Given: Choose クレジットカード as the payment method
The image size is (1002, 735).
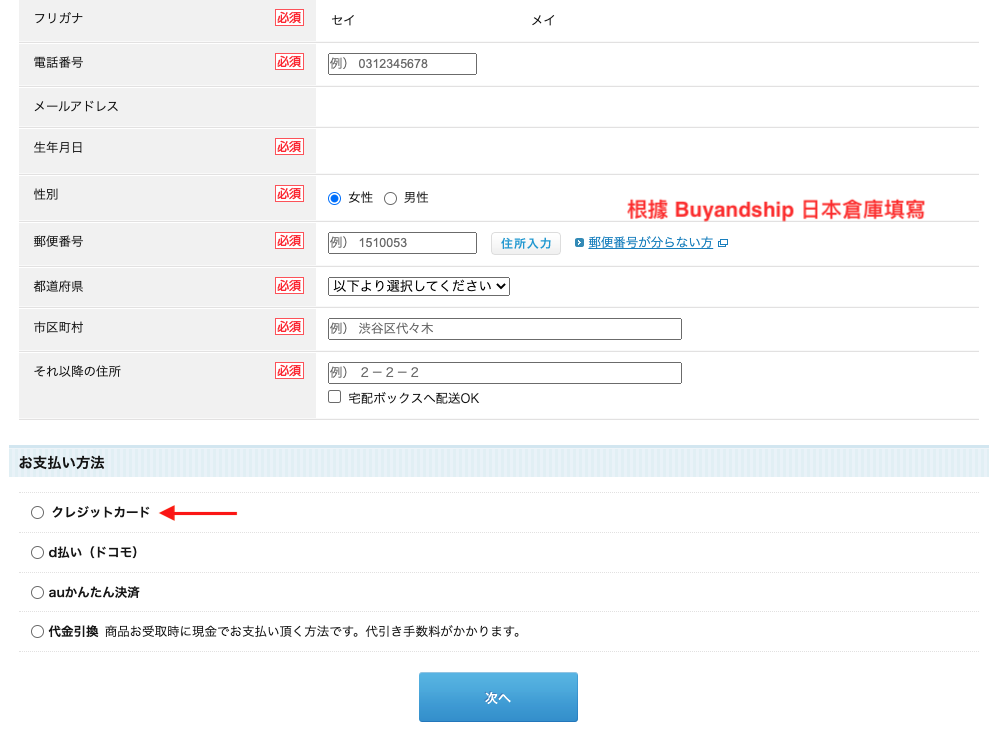Looking at the screenshot, I should (x=38, y=512).
